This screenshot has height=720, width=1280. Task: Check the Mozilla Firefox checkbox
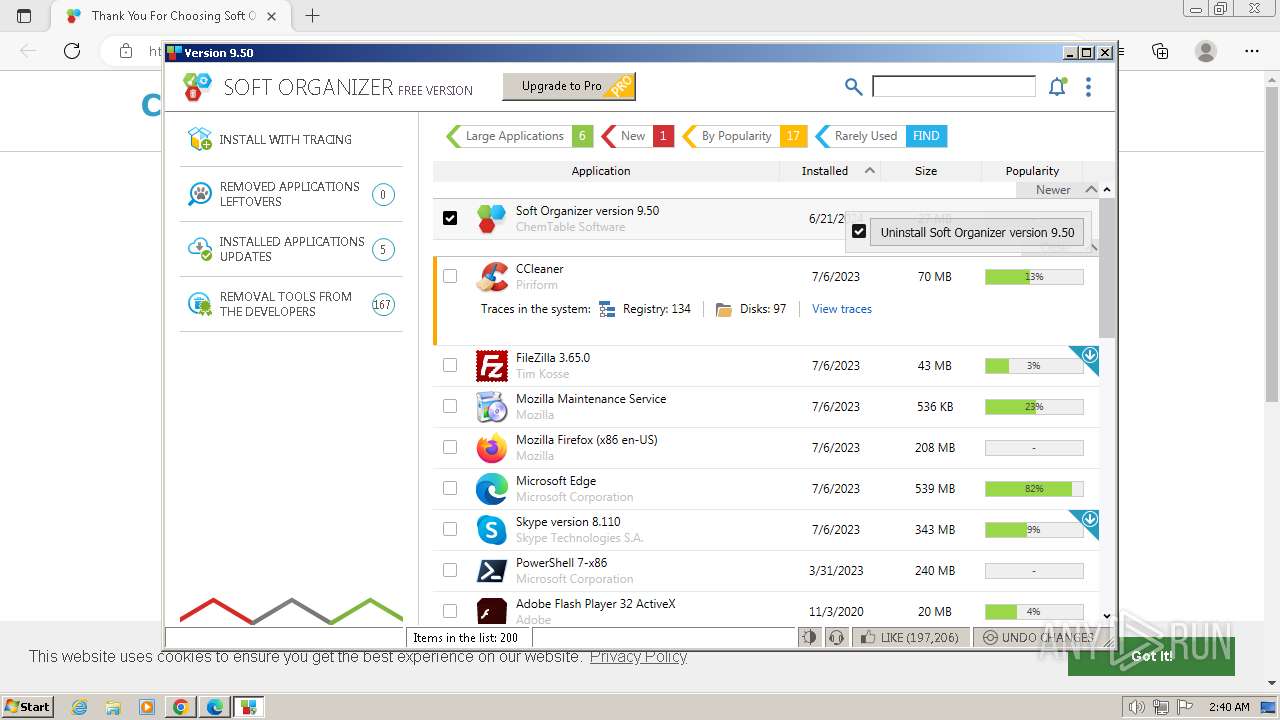coord(450,448)
